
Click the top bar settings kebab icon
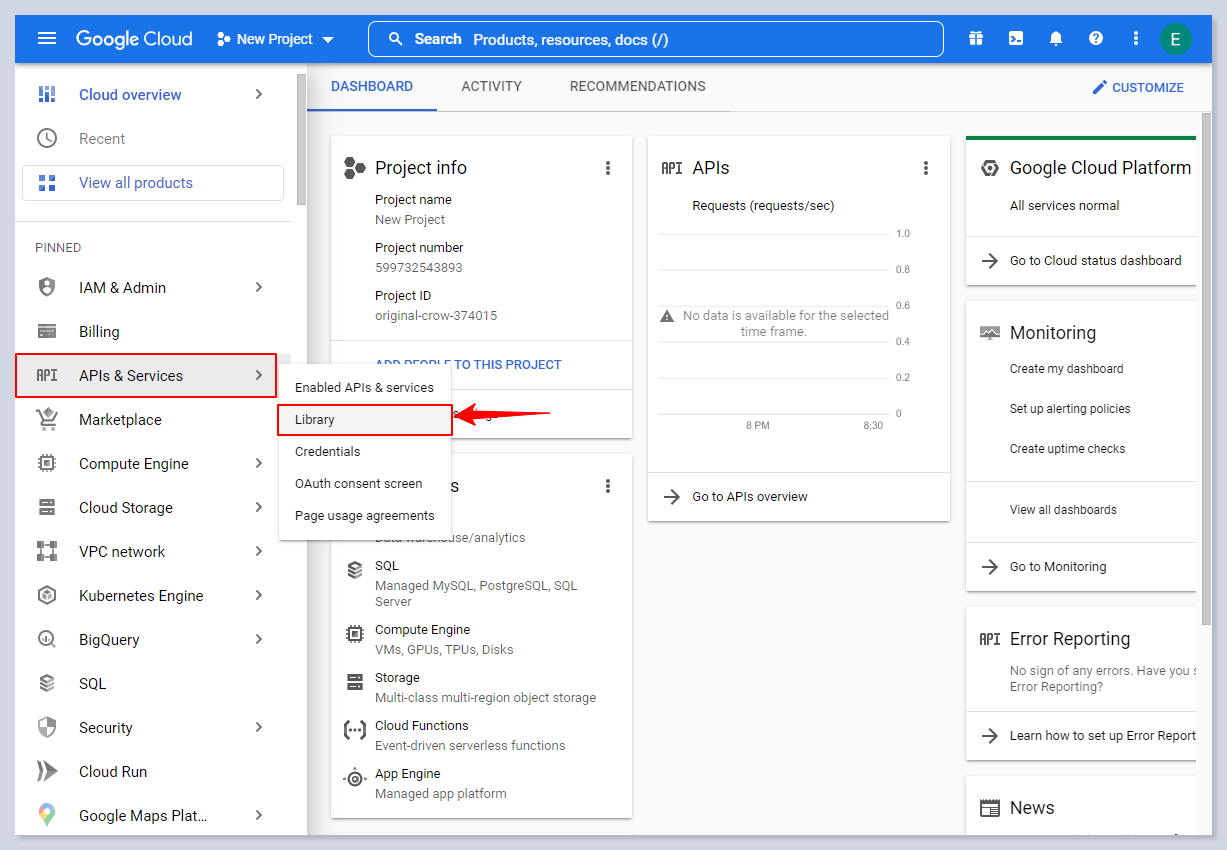[x=1136, y=39]
